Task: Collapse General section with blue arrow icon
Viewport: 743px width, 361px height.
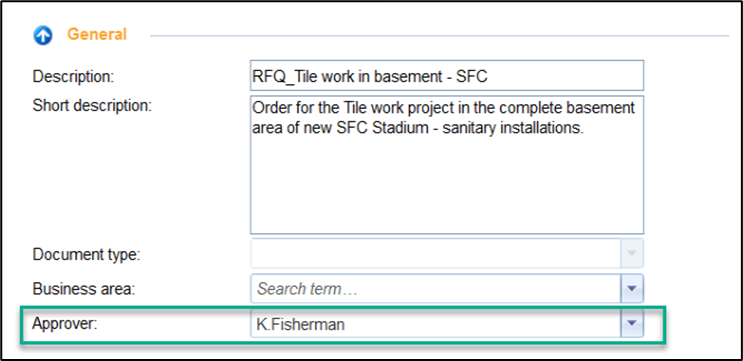Action: point(43,35)
